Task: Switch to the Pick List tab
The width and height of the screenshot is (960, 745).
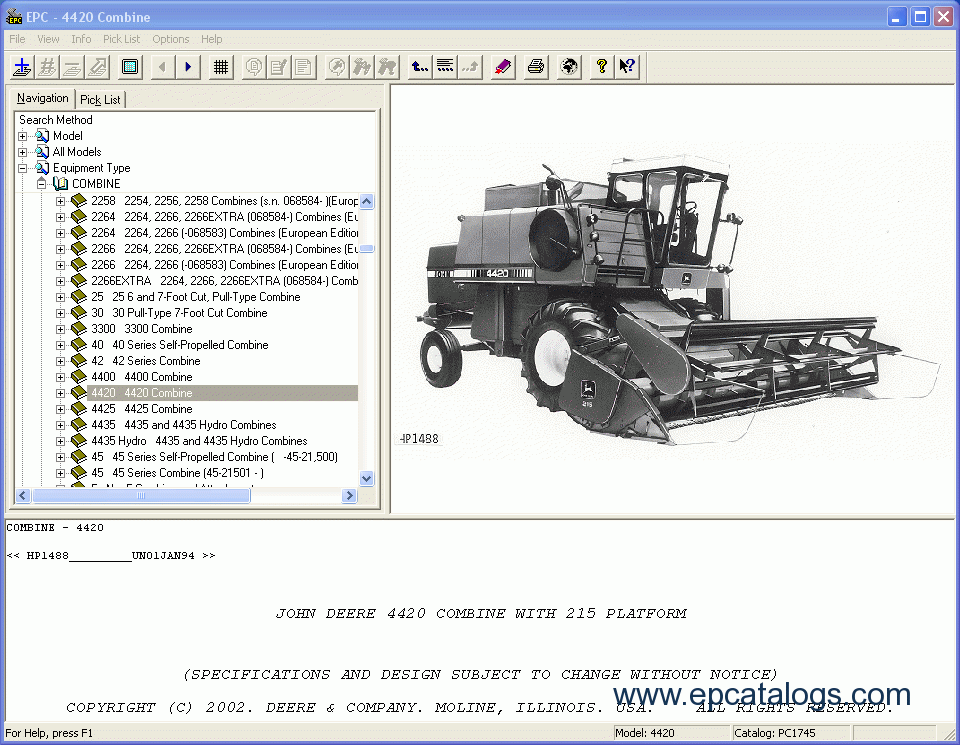Action: 100,99
